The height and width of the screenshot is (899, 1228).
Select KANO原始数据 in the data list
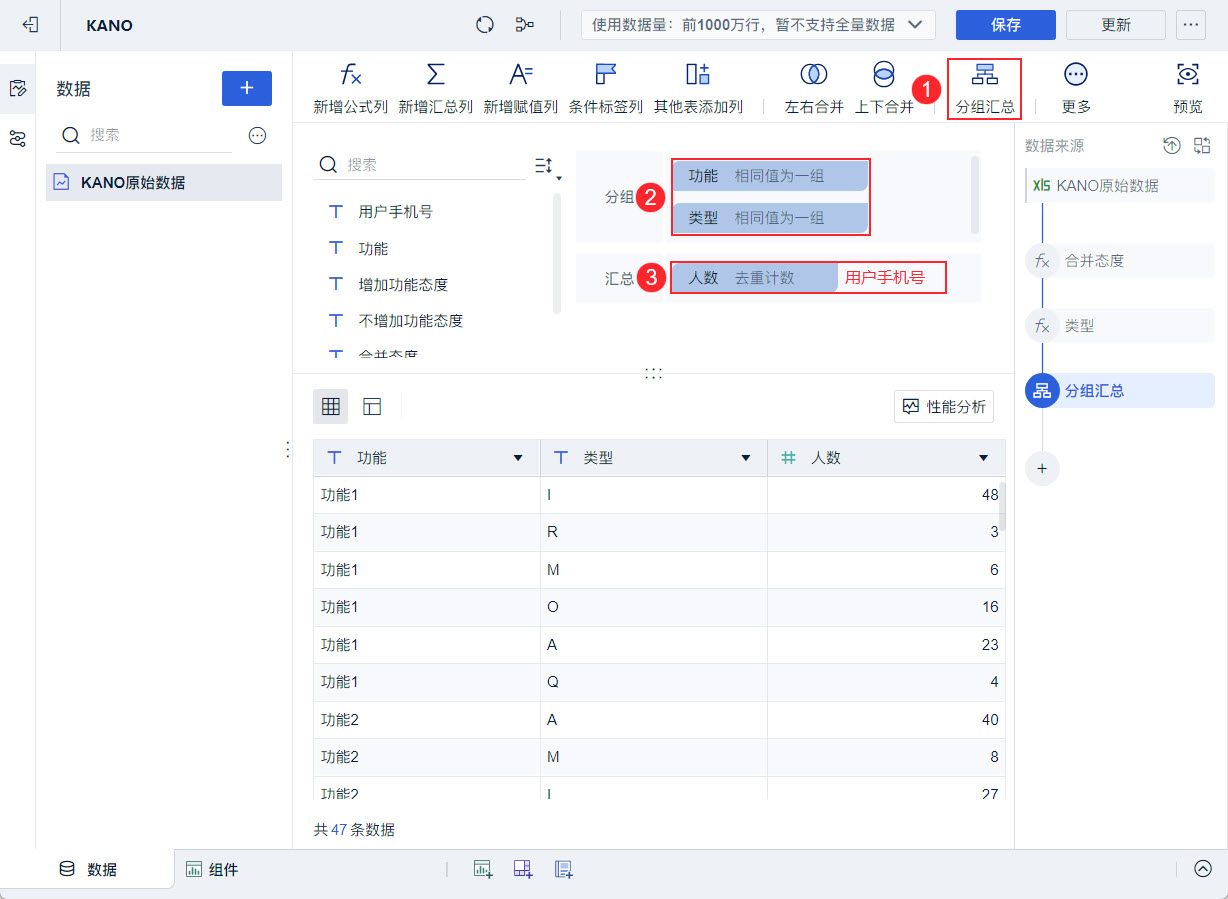[x=164, y=182]
